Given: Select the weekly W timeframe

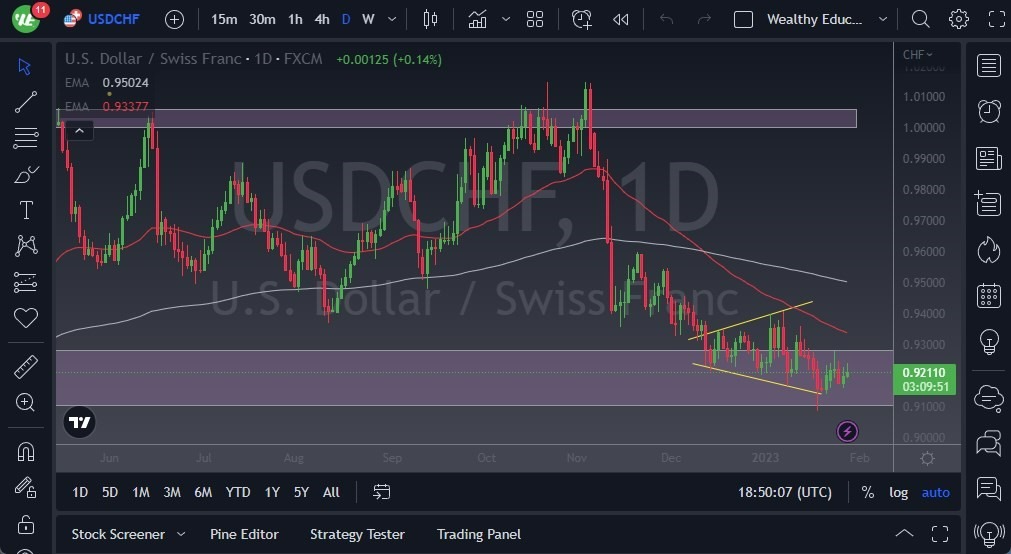Looking at the screenshot, I should pyautogui.click(x=368, y=19).
